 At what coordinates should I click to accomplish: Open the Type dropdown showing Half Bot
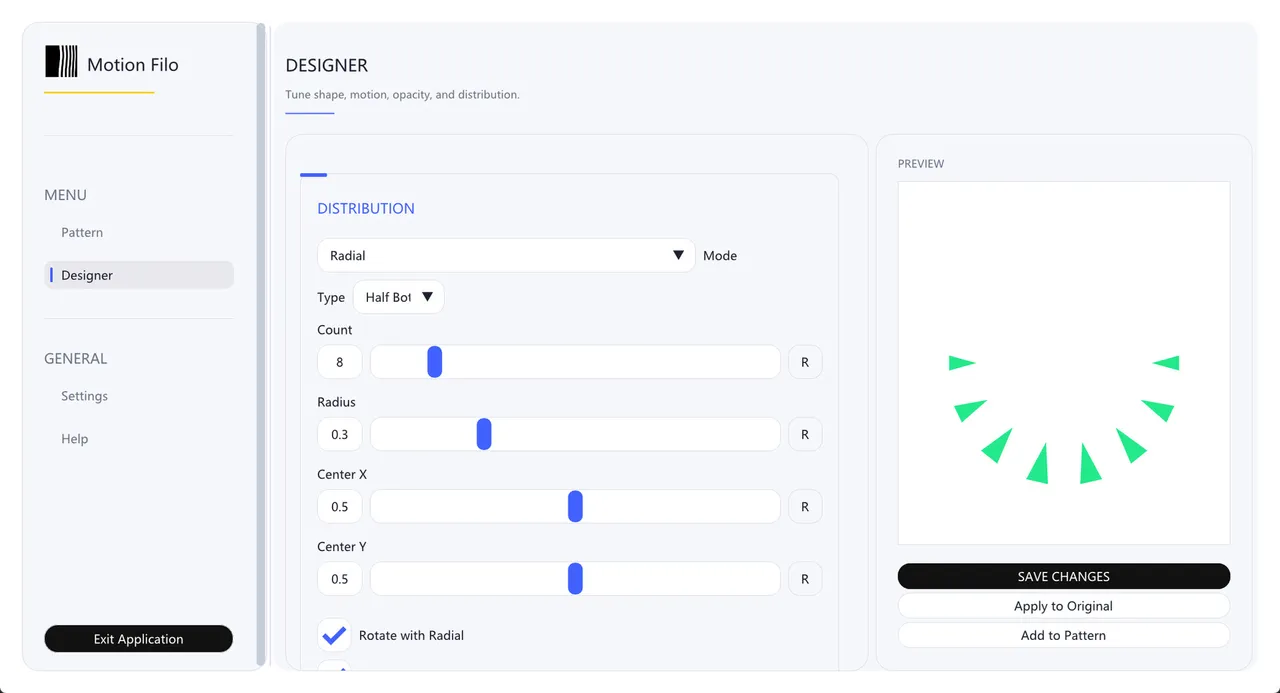398,297
